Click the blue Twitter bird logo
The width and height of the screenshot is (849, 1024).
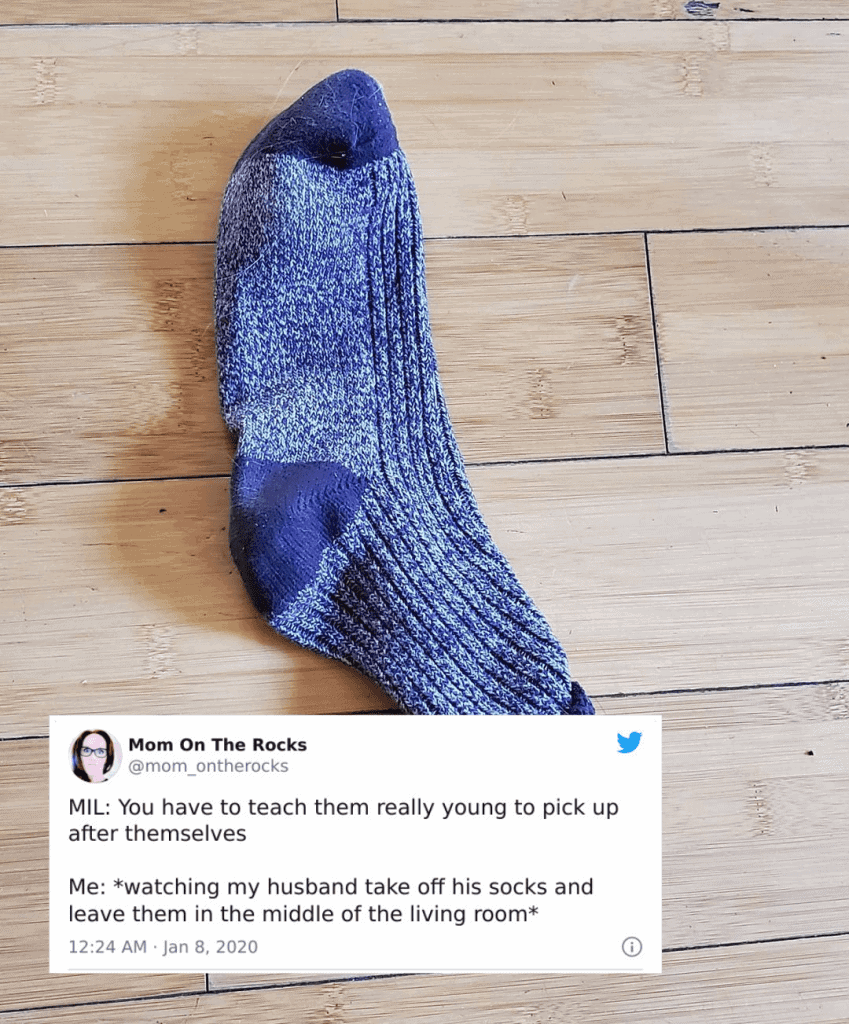click(630, 743)
